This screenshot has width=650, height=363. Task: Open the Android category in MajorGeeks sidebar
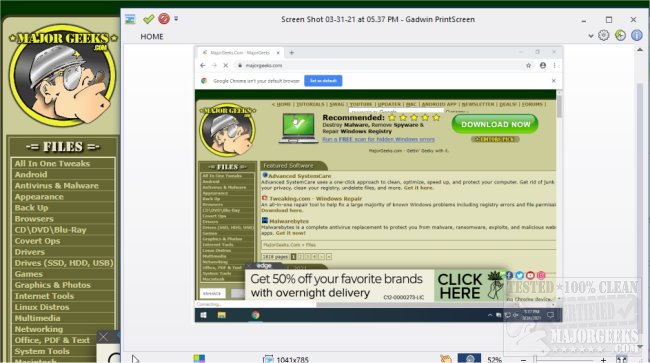tap(31, 174)
